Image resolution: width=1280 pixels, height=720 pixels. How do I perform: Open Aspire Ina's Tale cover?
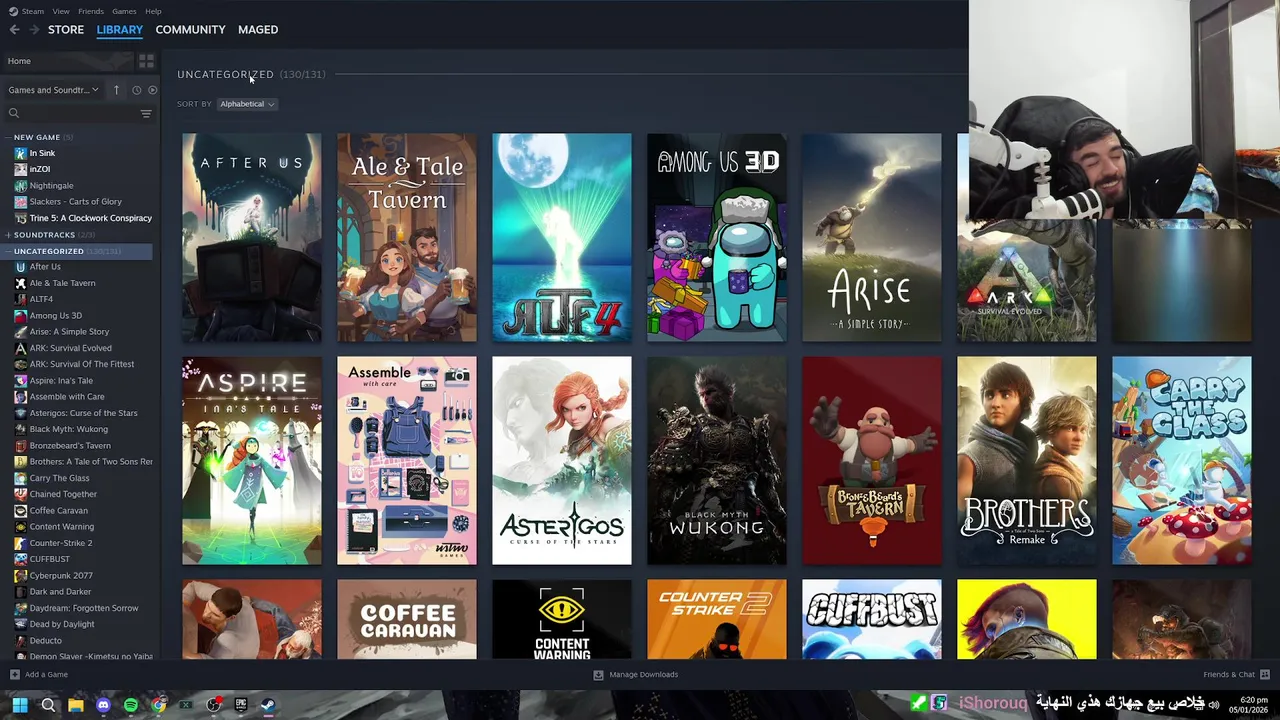(x=252, y=461)
